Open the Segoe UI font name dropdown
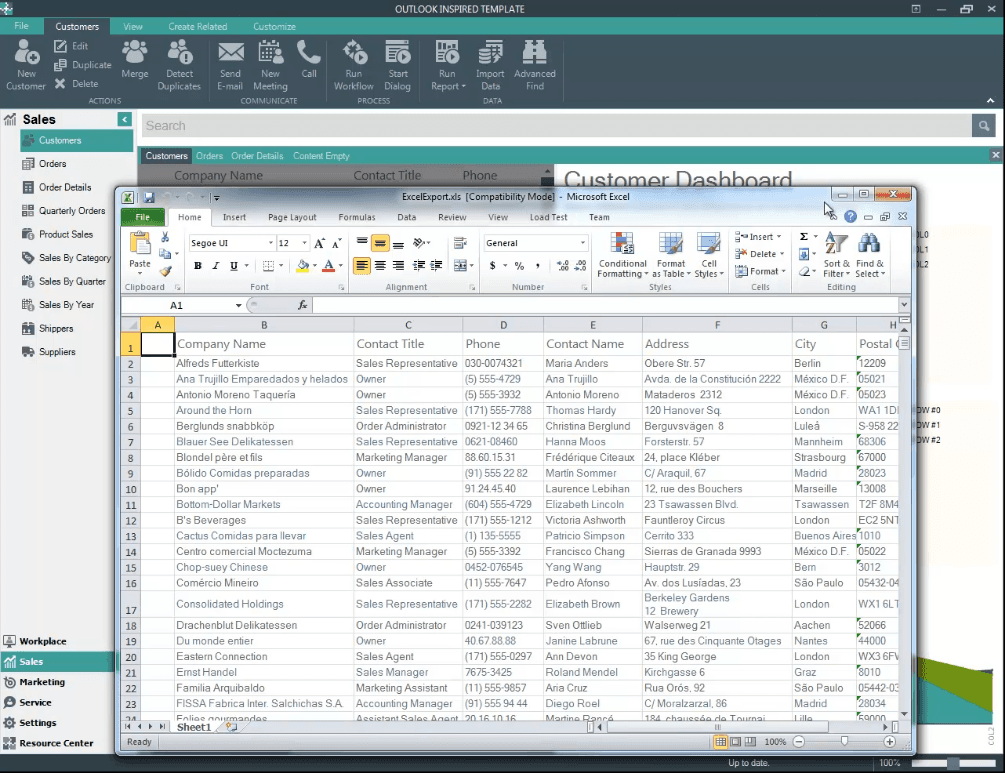Viewport: 1005px width, 773px height. (270, 243)
